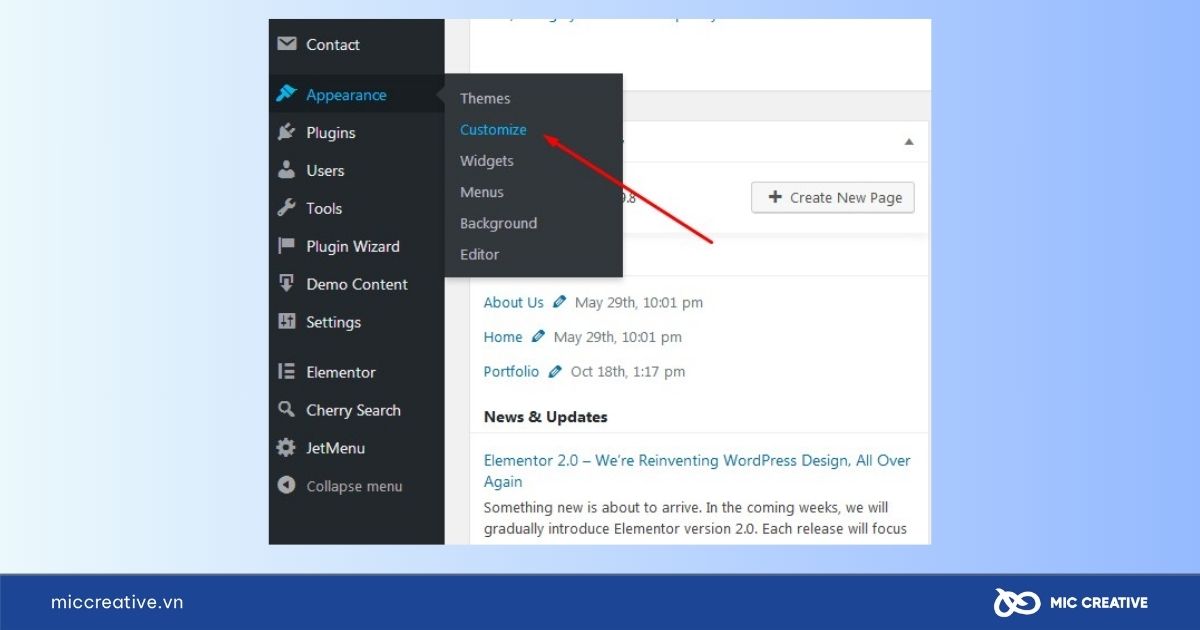Edit the About Us page with pencil icon

click(x=560, y=302)
